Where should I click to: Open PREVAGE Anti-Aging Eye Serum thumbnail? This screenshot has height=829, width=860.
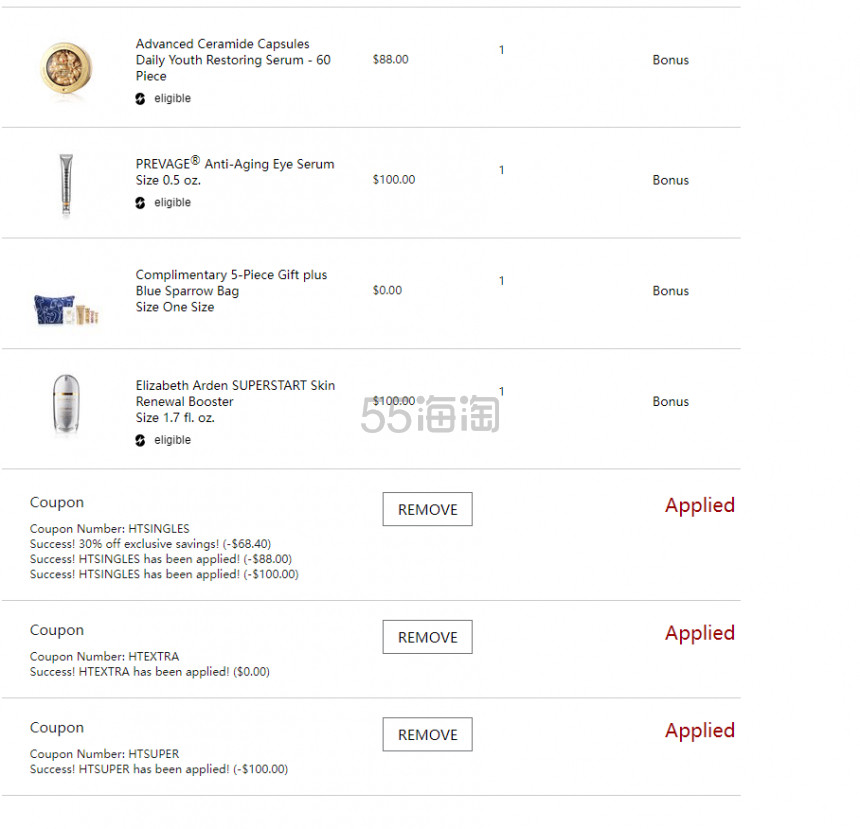pyautogui.click(x=66, y=184)
